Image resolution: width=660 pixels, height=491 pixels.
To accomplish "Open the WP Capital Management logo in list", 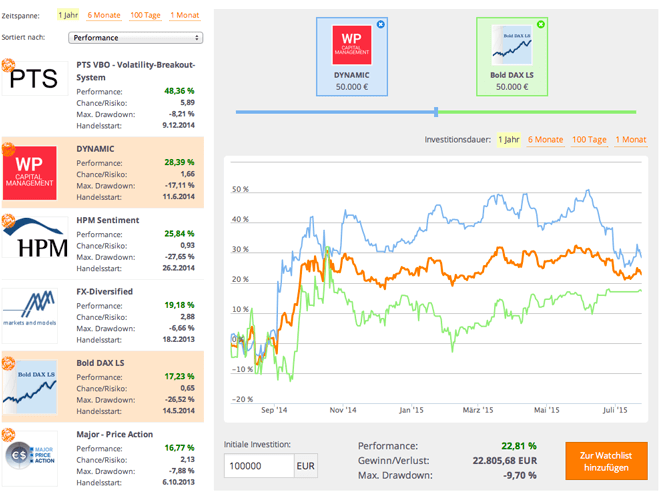I will tap(30, 173).
